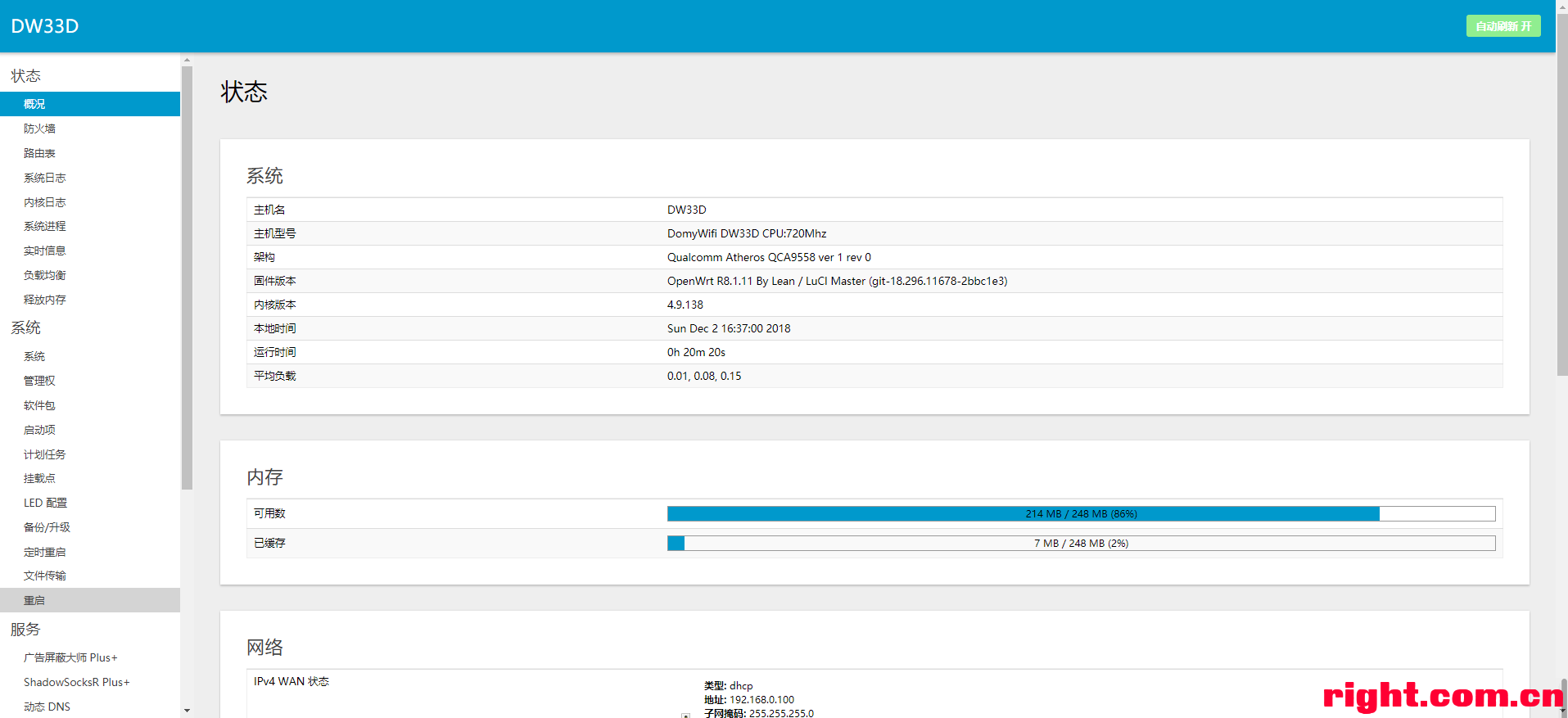
Task: Select 概况 in the sidebar
Action: (34, 104)
